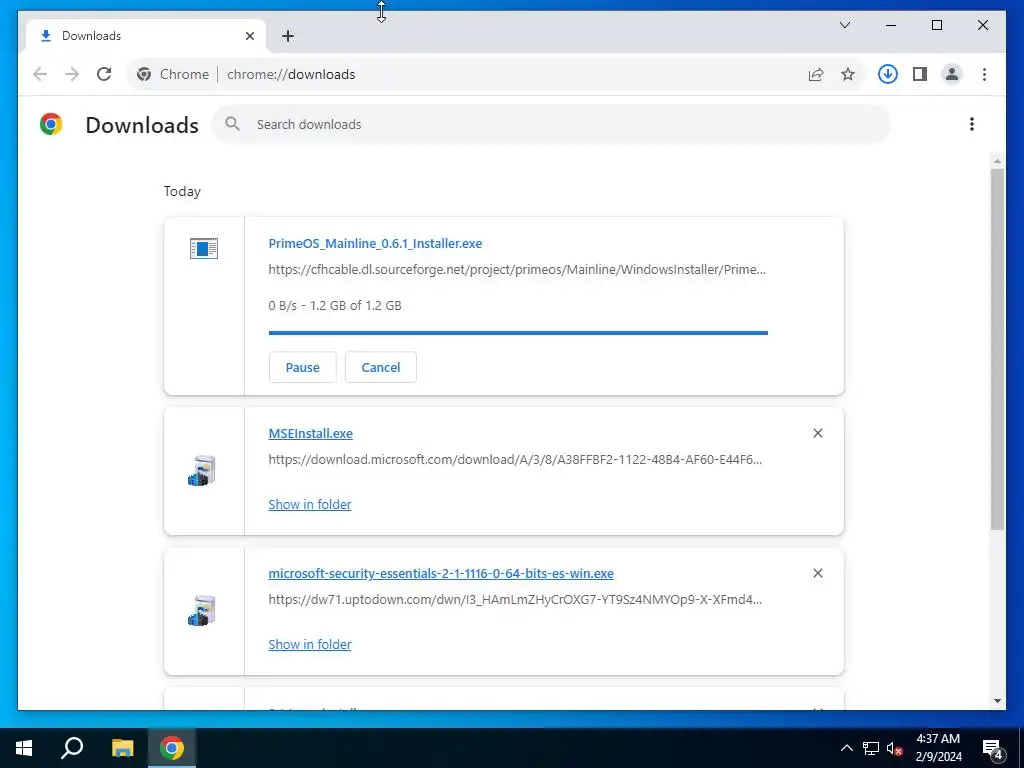This screenshot has width=1024, height=768.
Task: Click the Chrome logo beside Downloads
Action: tap(51, 124)
